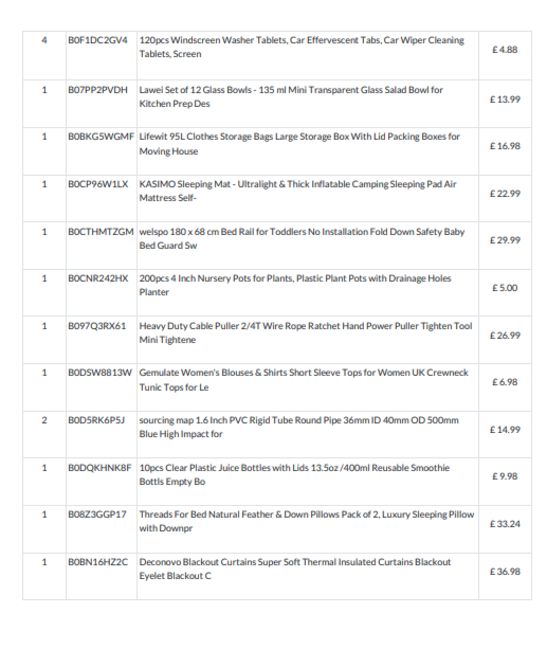Viewport: 547px width, 650px height.
Task: Click ASIN code B0F1DC2GV4
Action: point(98,40)
